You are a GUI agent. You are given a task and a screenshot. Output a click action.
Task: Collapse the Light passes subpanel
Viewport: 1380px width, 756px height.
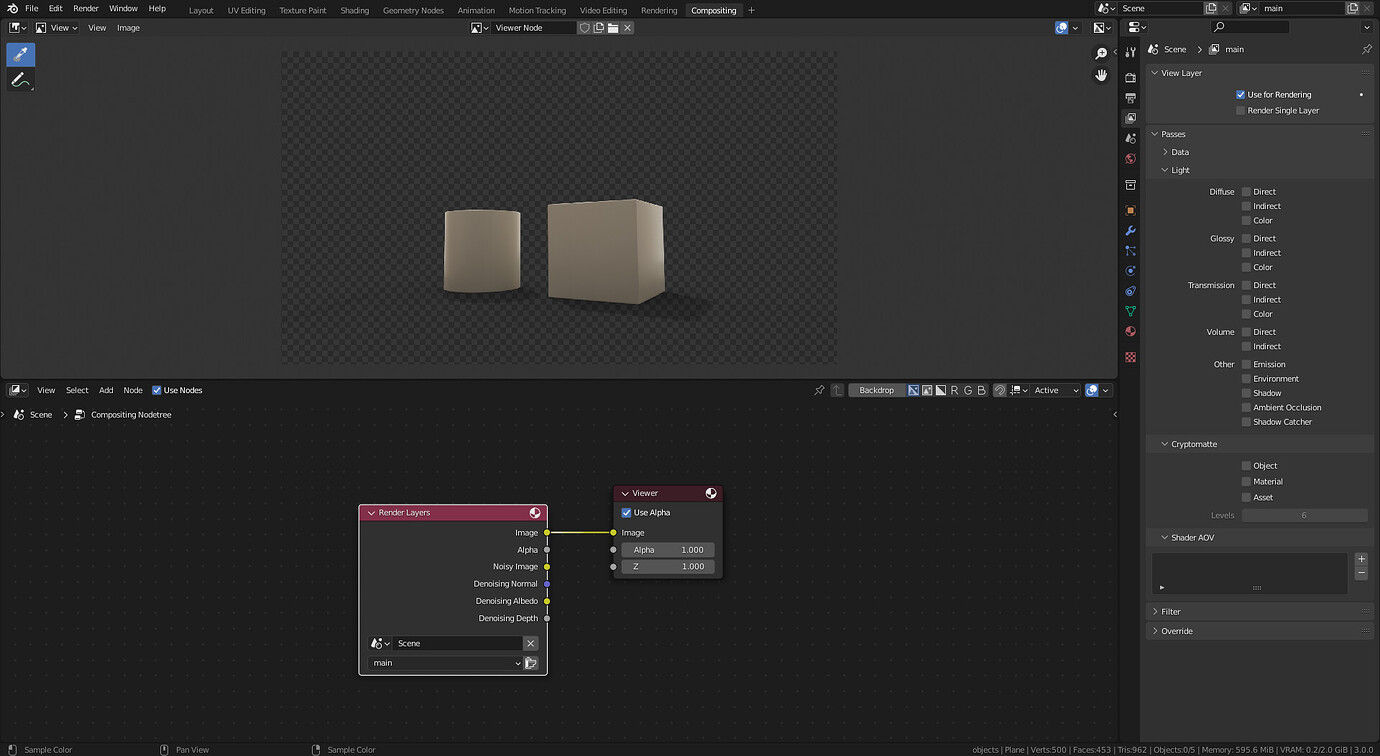point(1165,170)
